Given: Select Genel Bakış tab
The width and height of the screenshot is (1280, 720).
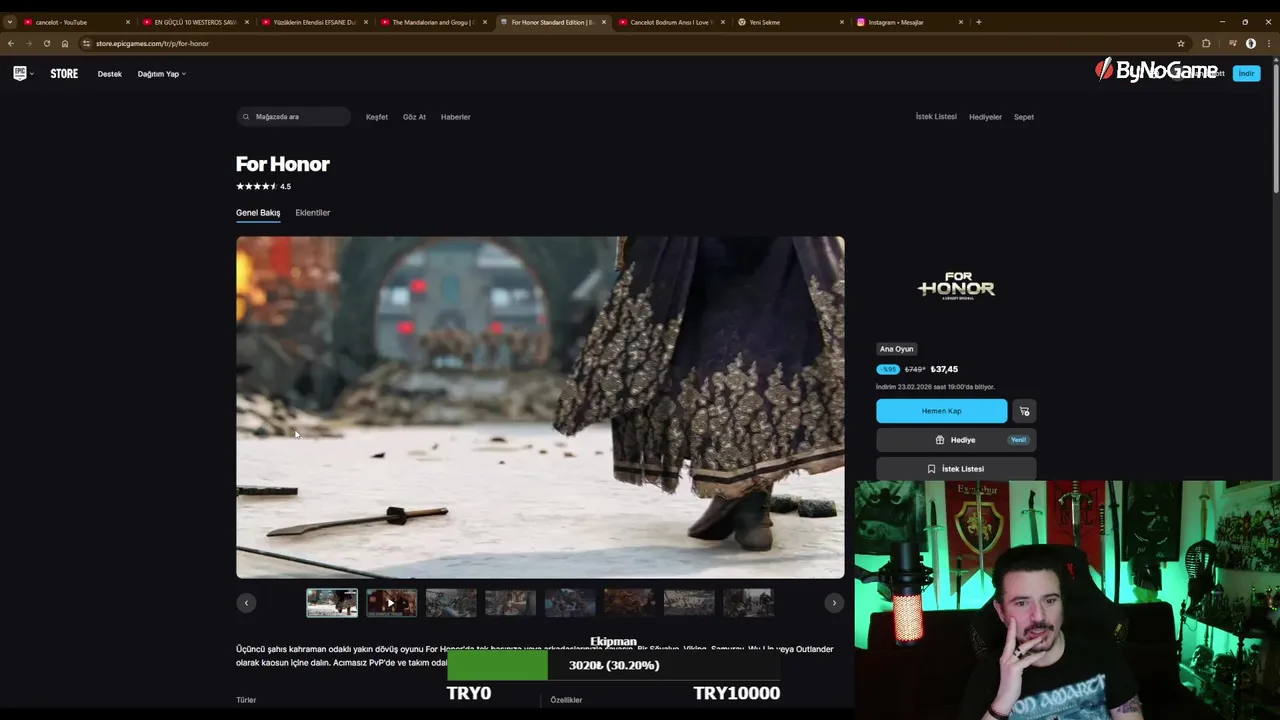Looking at the screenshot, I should [x=258, y=213].
